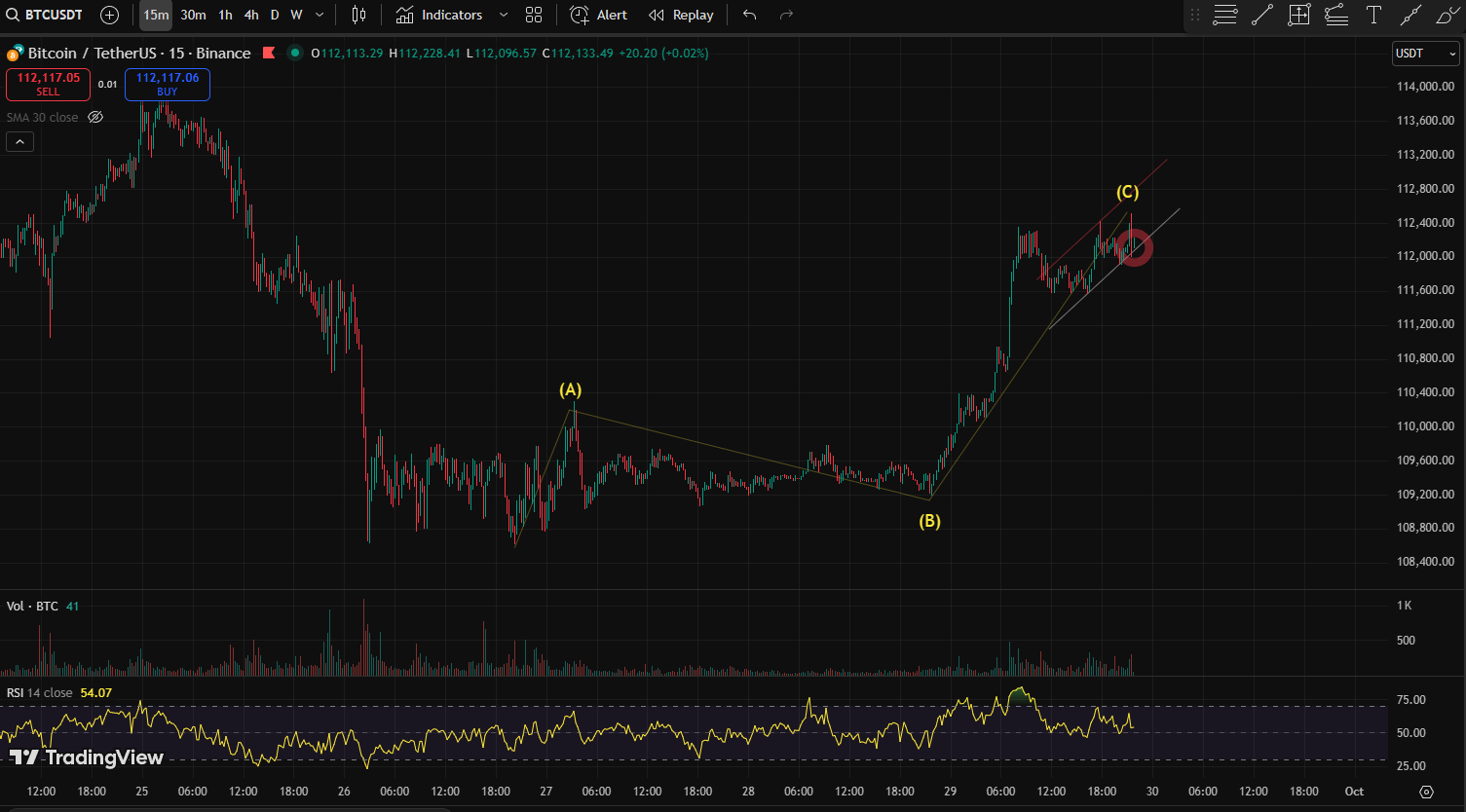Expand the timeframe interval dropdown arrow
This screenshot has height=812, width=1466.
[x=320, y=15]
